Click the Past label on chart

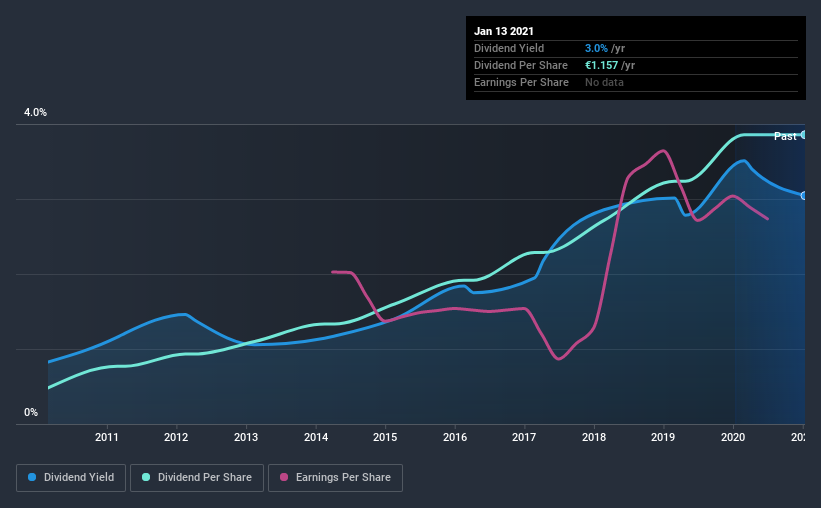[x=785, y=136]
